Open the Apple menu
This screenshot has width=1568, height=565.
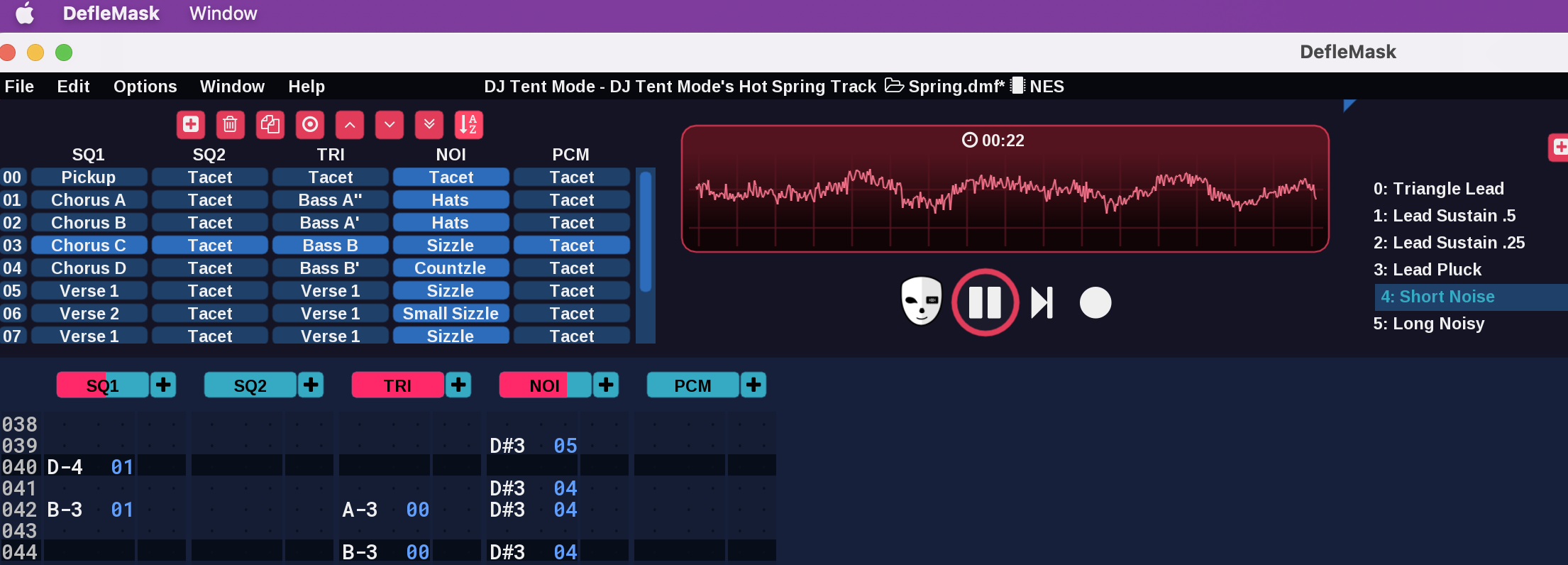click(25, 13)
